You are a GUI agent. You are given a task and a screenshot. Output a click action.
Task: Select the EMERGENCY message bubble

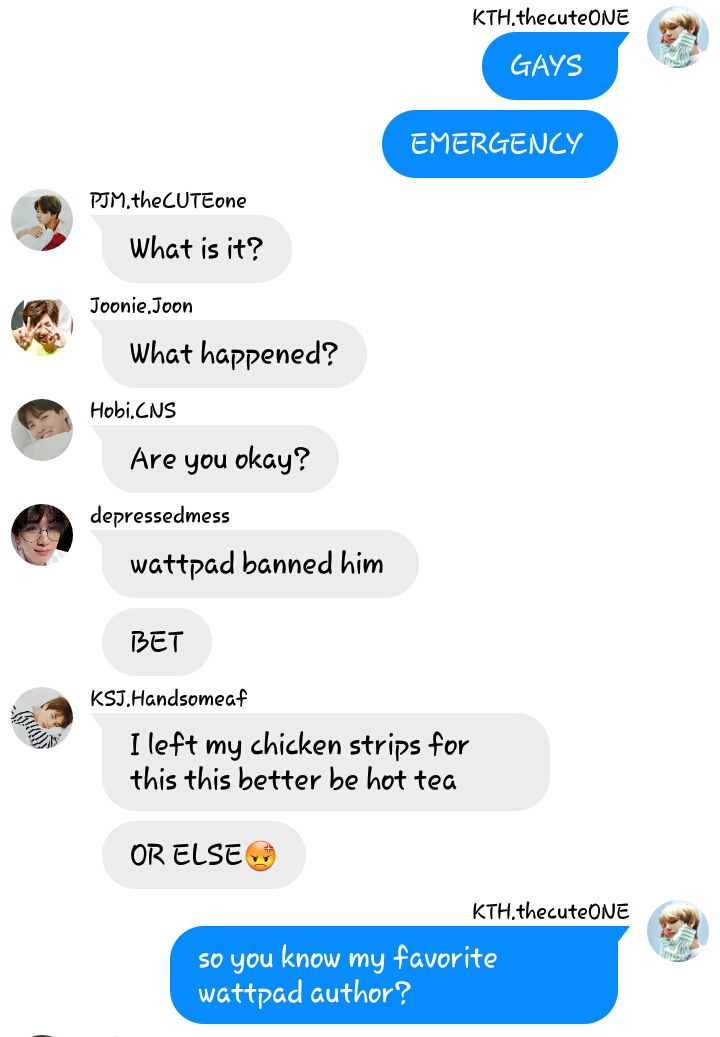click(500, 144)
